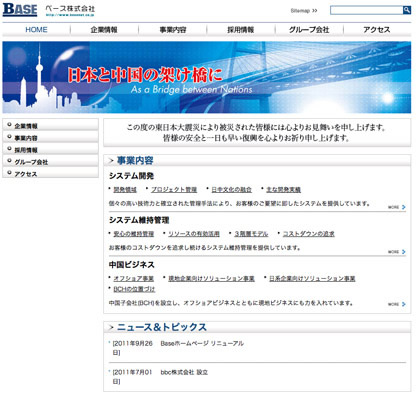
Task: Click the Japan-China bridge banner image
Action: coord(207,77)
